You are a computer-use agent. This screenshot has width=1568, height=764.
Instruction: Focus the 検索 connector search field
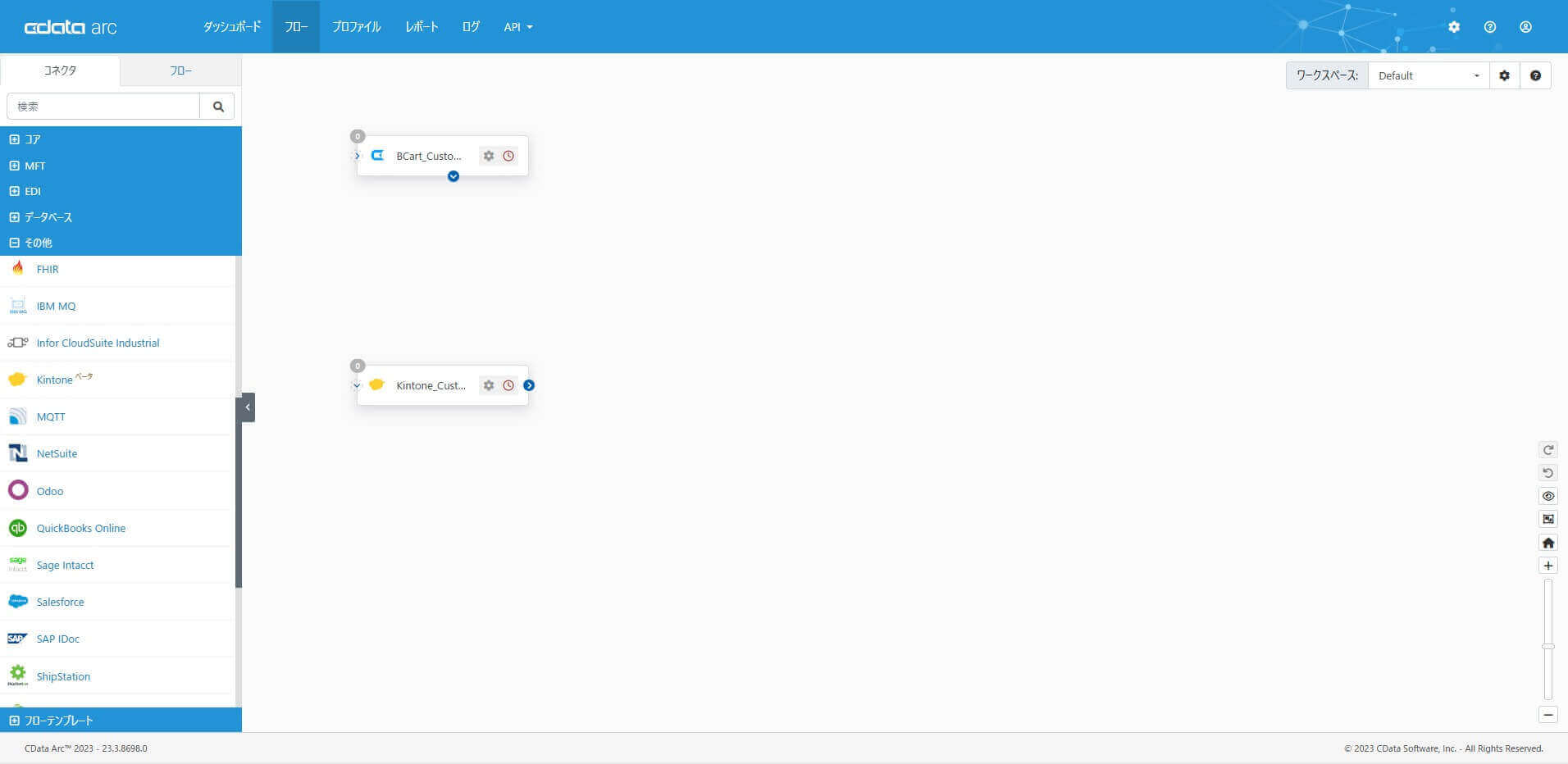[103, 107]
